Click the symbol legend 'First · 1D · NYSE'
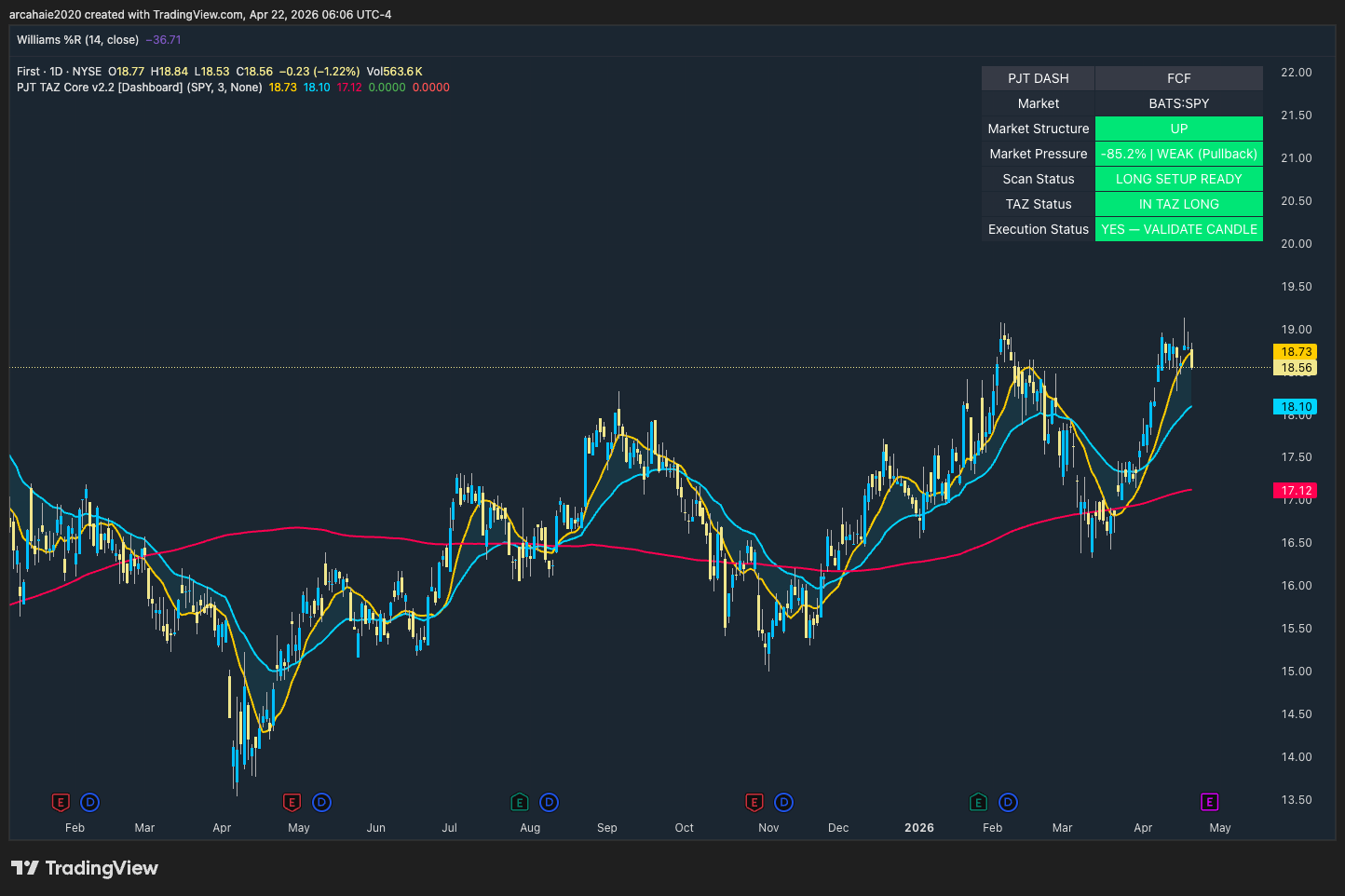The image size is (1345, 896). (59, 72)
